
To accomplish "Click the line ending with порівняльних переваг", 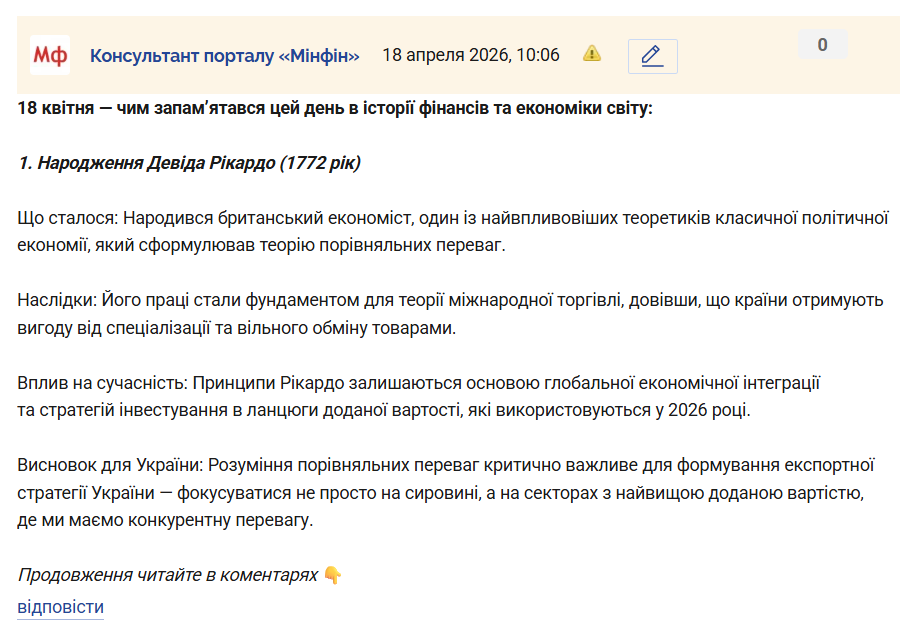I will 262,245.
